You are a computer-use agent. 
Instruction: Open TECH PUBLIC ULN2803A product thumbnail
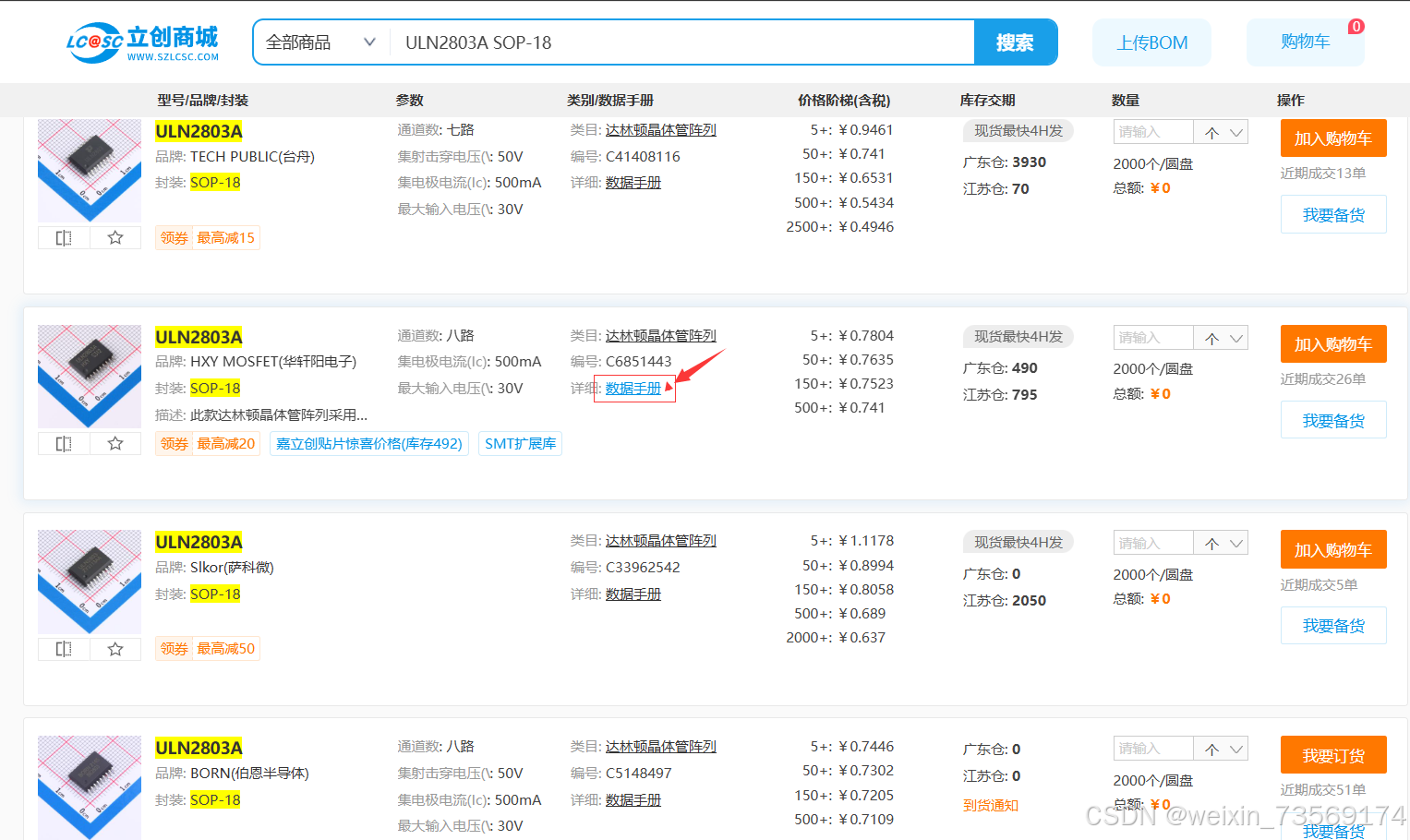point(90,171)
